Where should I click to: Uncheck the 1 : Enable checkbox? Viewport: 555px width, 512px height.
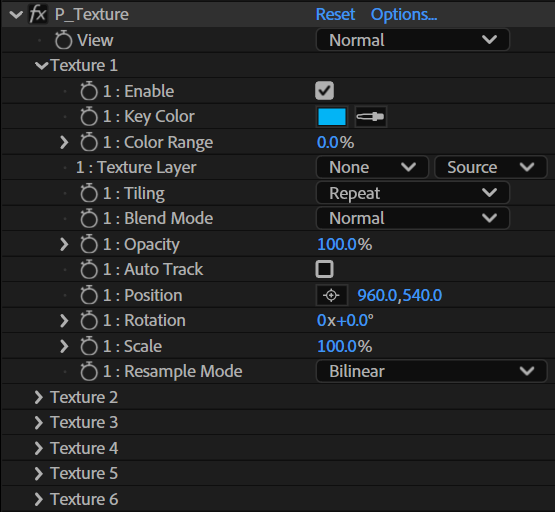point(324,91)
